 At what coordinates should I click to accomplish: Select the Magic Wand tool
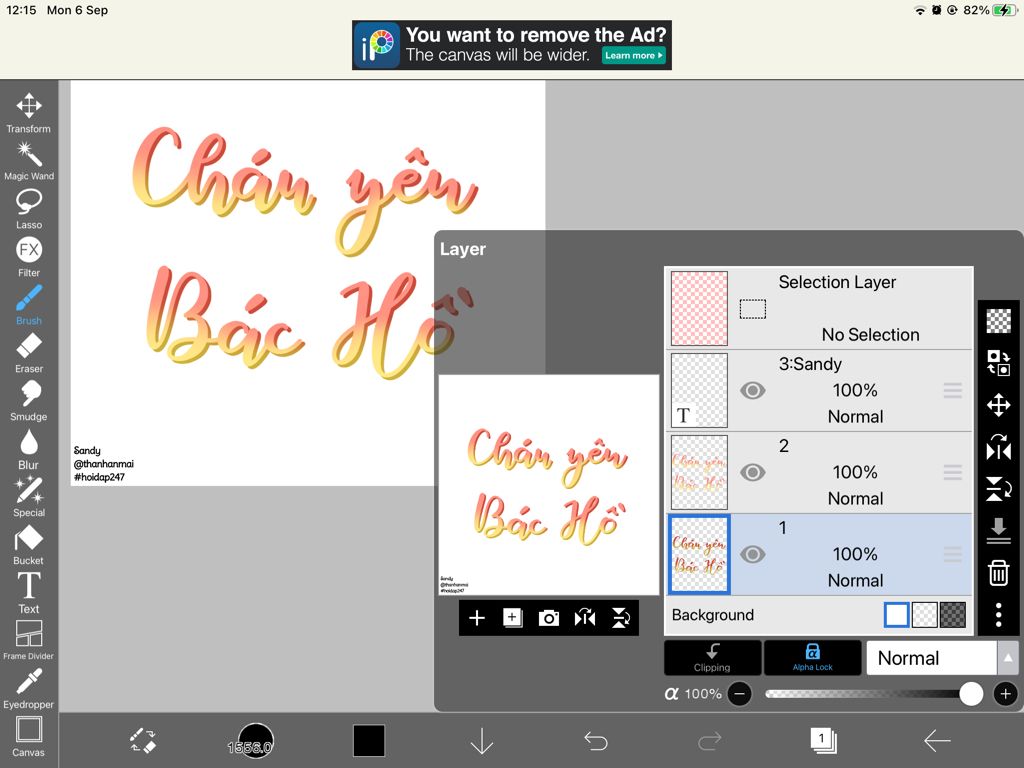29,161
